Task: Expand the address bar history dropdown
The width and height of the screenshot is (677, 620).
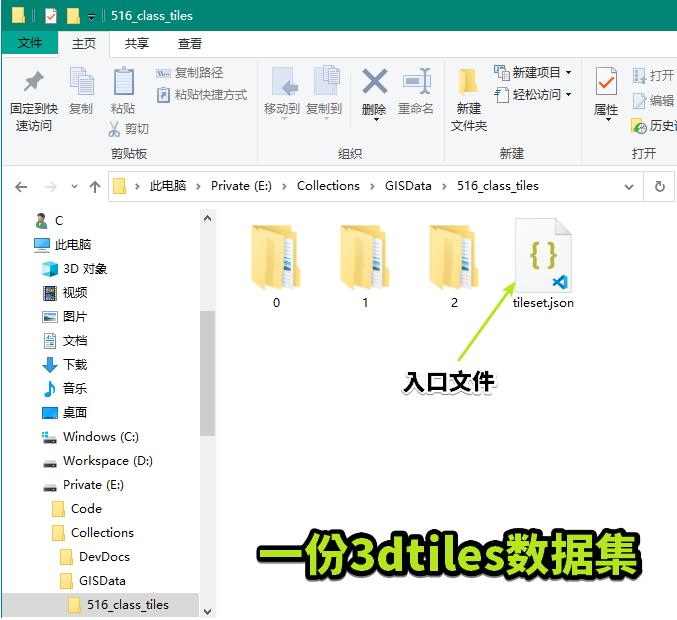Action: pyautogui.click(x=629, y=186)
